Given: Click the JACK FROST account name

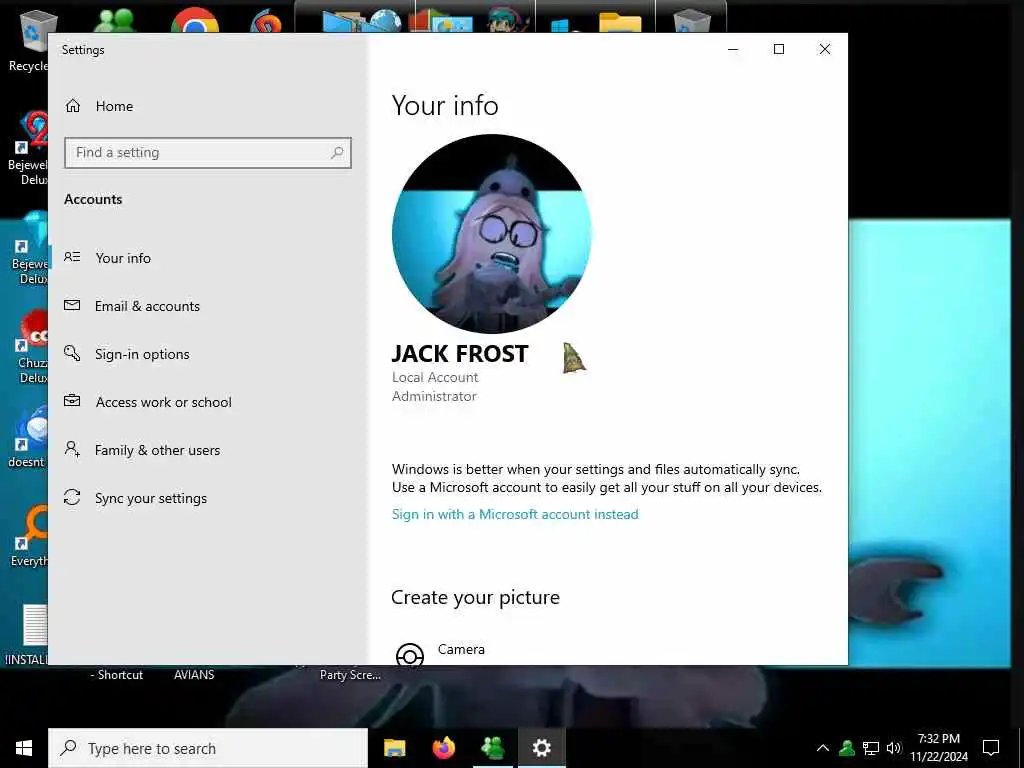Looking at the screenshot, I should pos(460,353).
